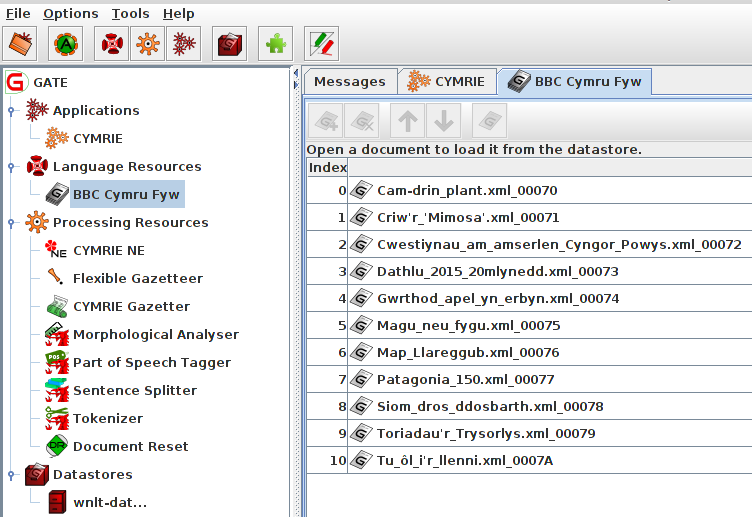
Task: Open the annotation diff tool icon
Action: click(321, 44)
